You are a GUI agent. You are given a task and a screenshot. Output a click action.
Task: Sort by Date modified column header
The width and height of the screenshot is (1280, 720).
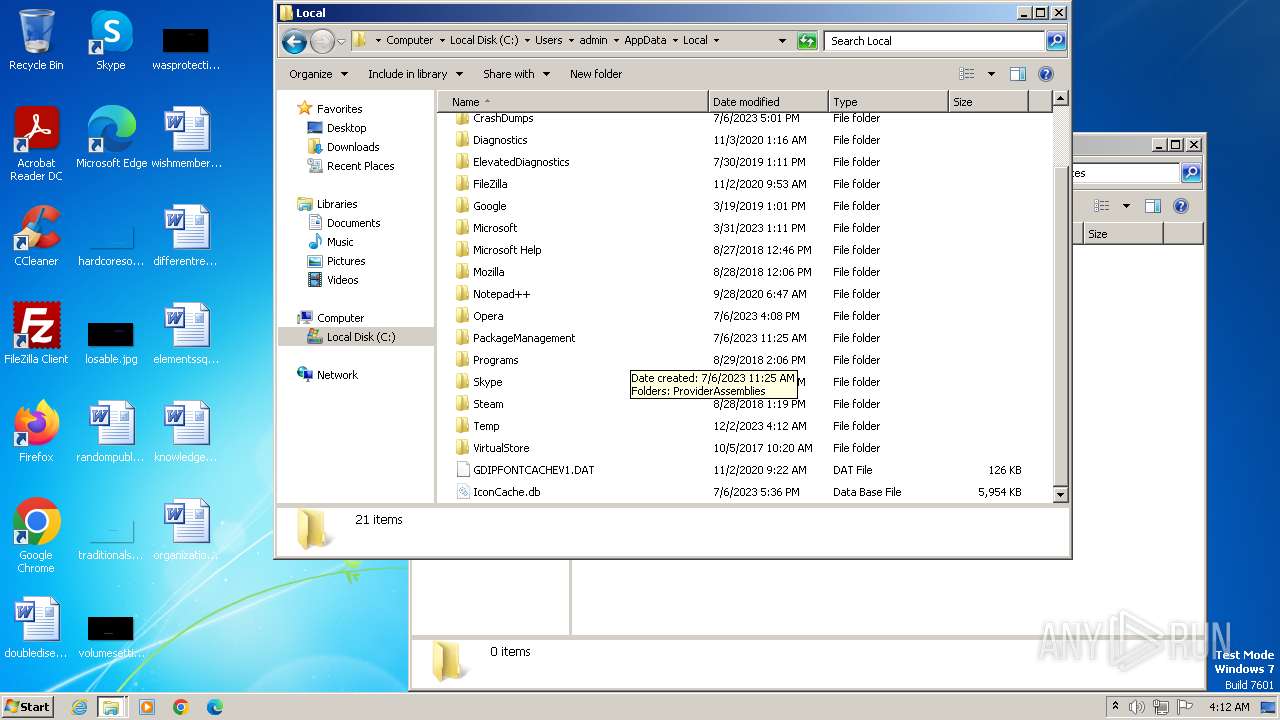[x=768, y=102]
